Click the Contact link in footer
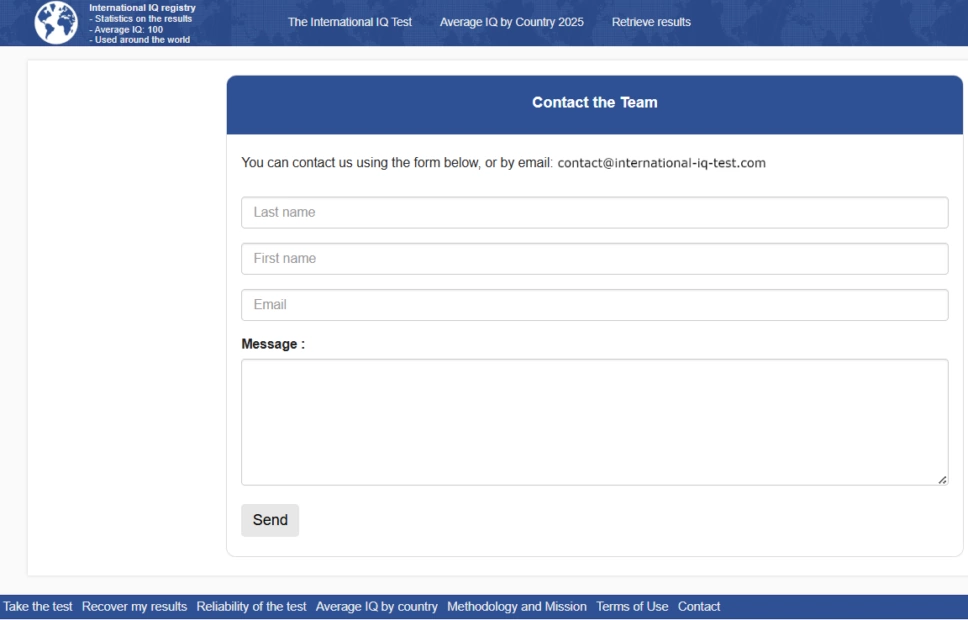The width and height of the screenshot is (968, 620). point(698,607)
